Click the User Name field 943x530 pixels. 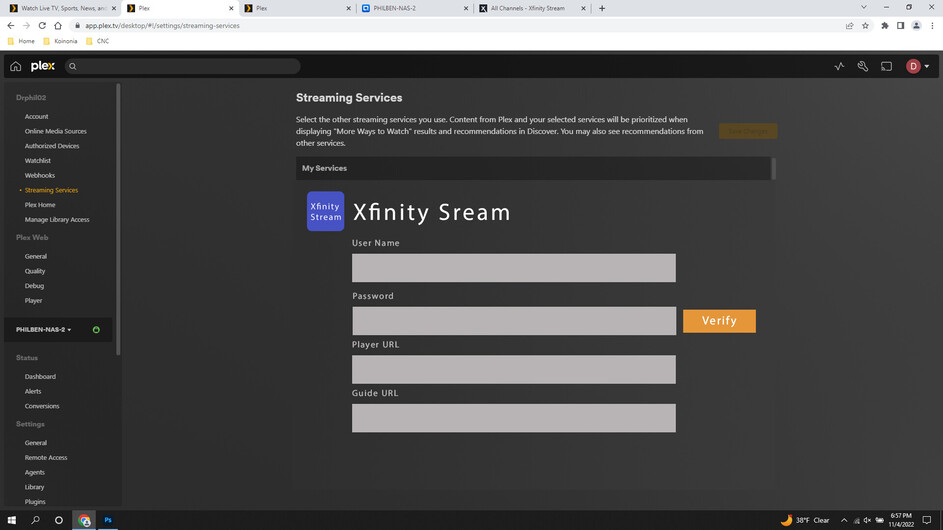(x=514, y=268)
